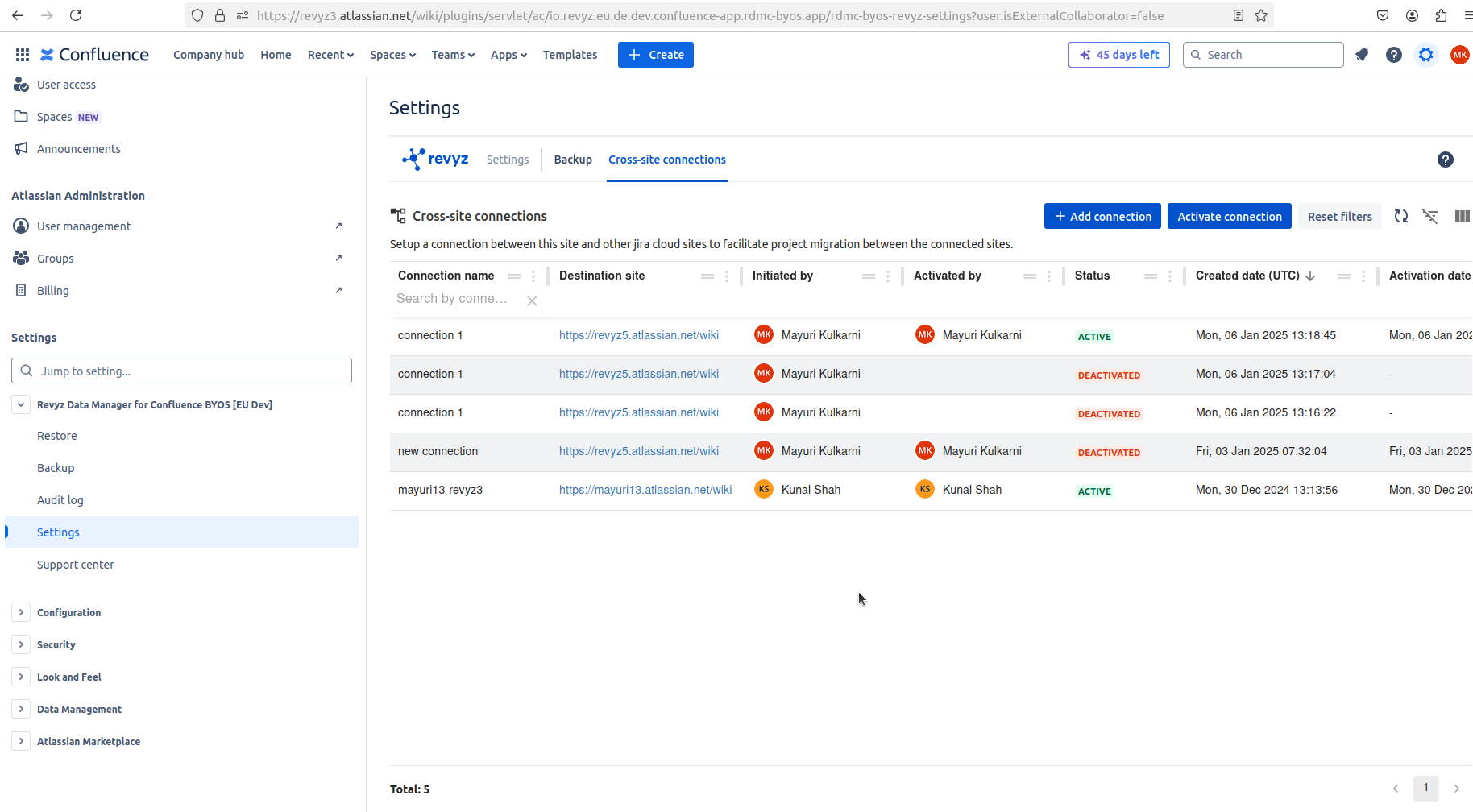Image resolution: width=1473 pixels, height=812 pixels.
Task: Open the Apps dropdown
Action: point(508,55)
